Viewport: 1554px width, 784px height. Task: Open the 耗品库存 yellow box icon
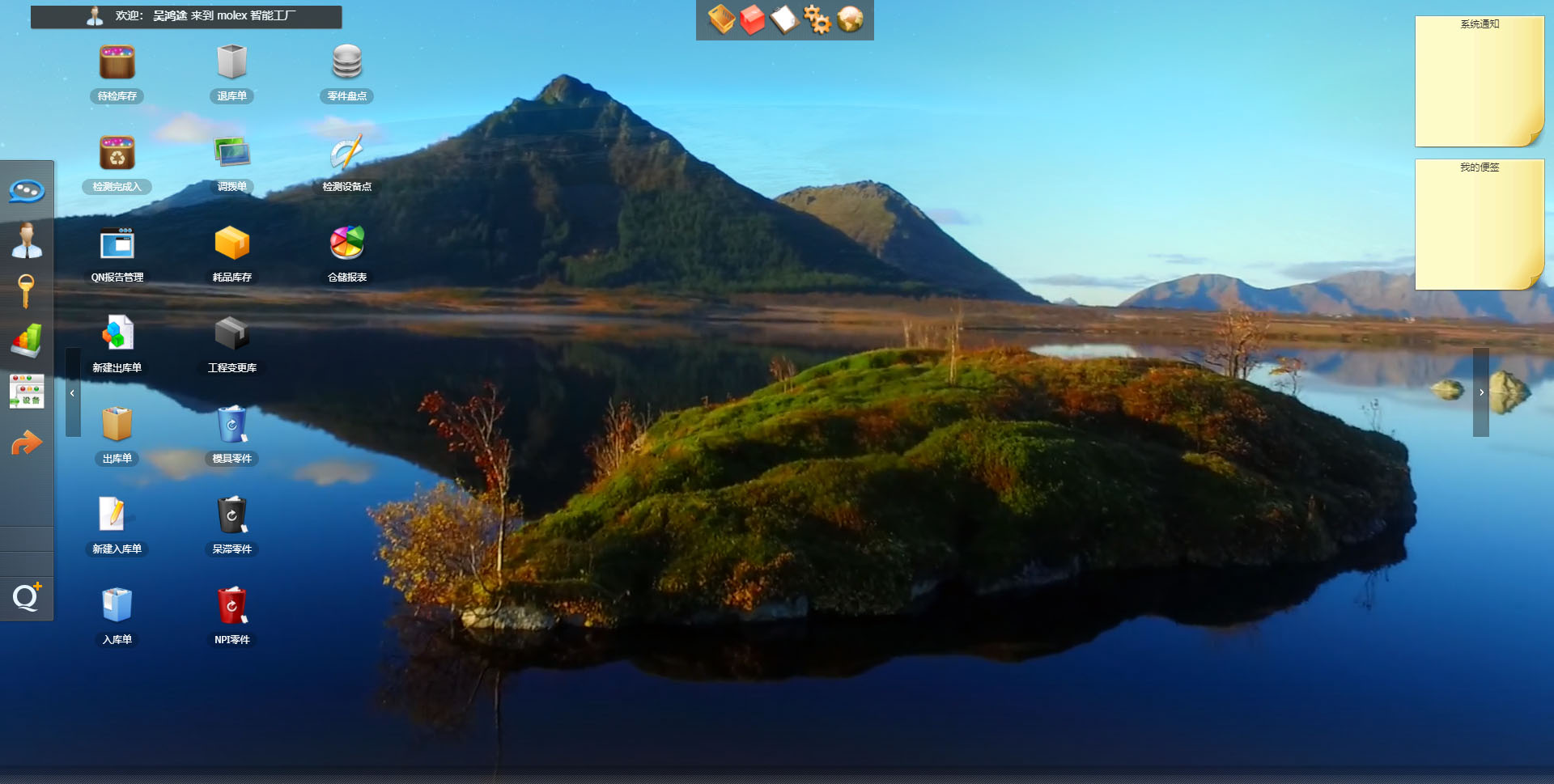[231, 244]
